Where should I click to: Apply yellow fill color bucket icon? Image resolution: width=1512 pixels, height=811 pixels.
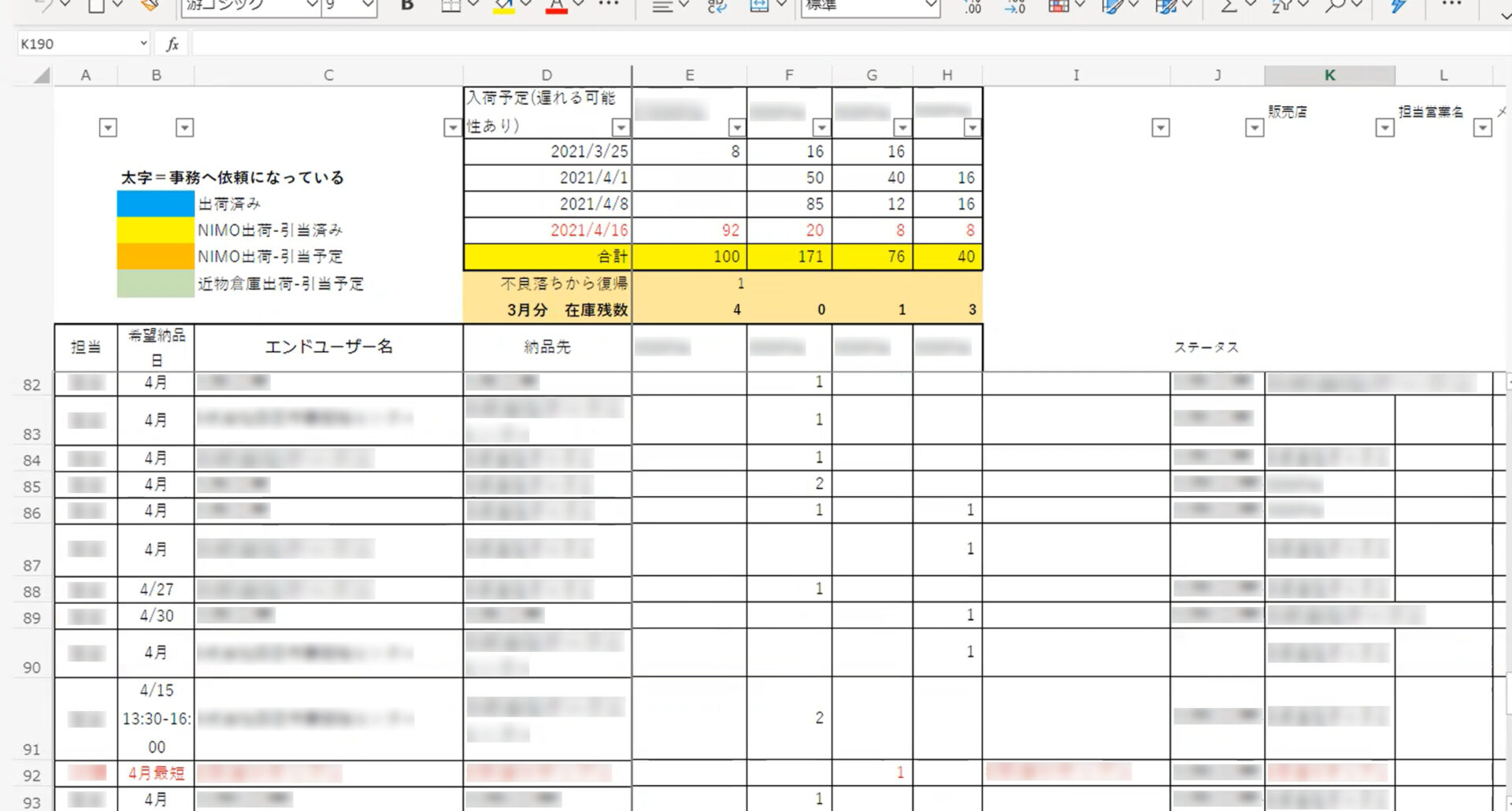[504, 6]
